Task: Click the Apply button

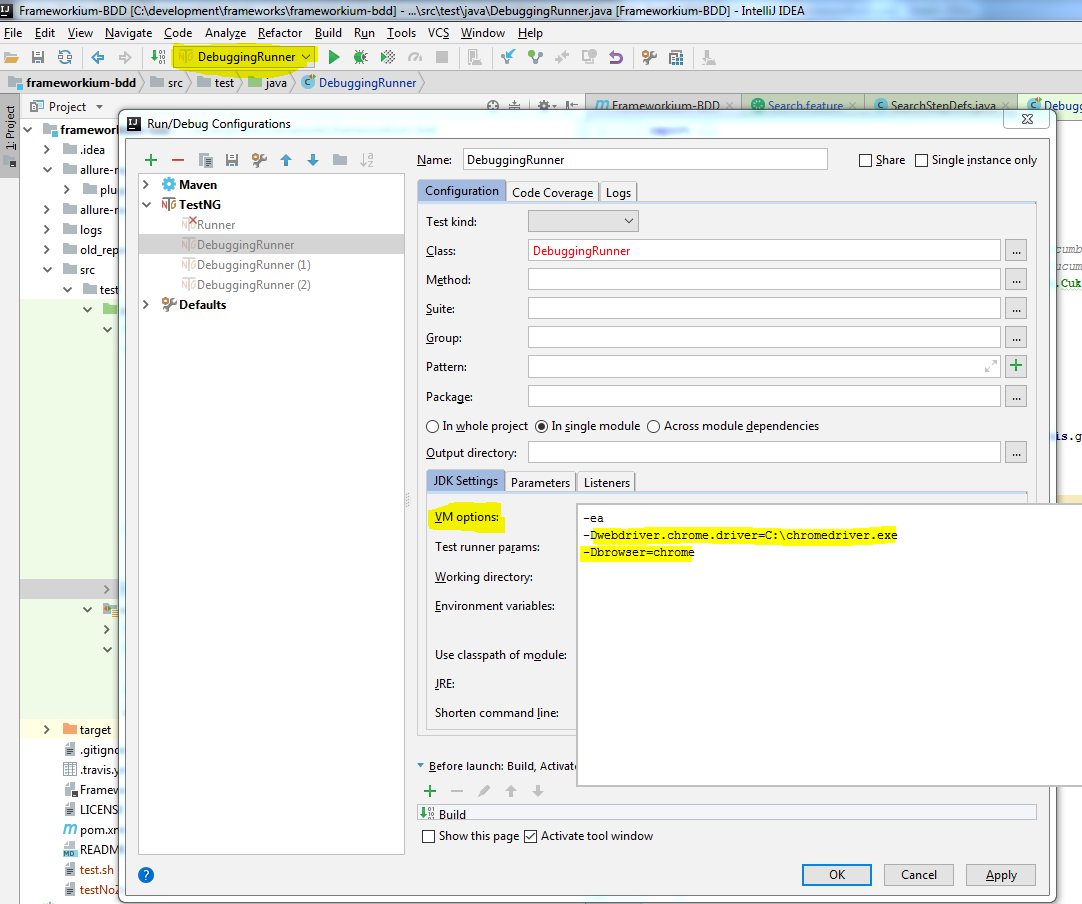Action: [1001, 875]
